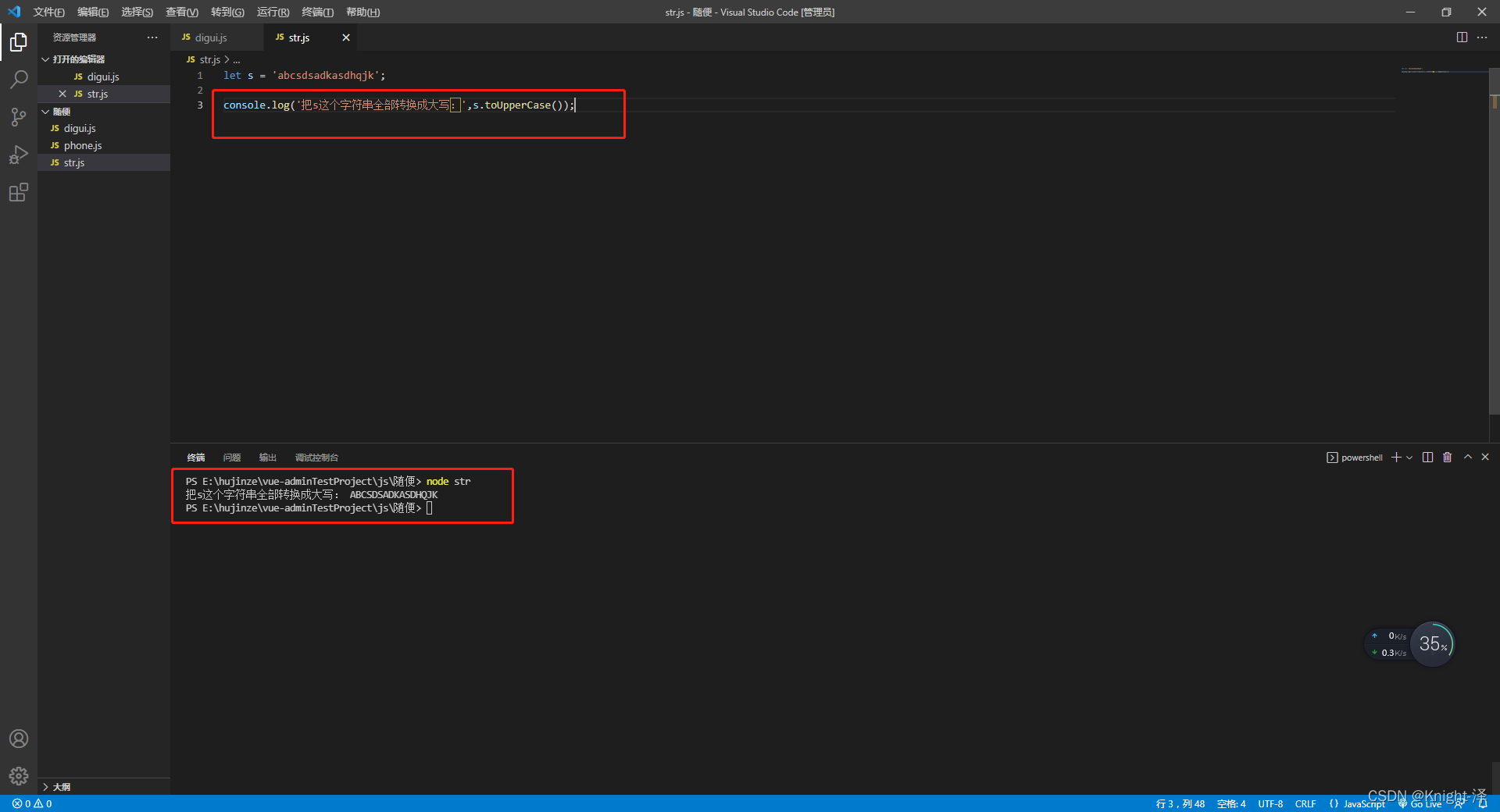Select the powershell terminal label

[x=1355, y=458]
